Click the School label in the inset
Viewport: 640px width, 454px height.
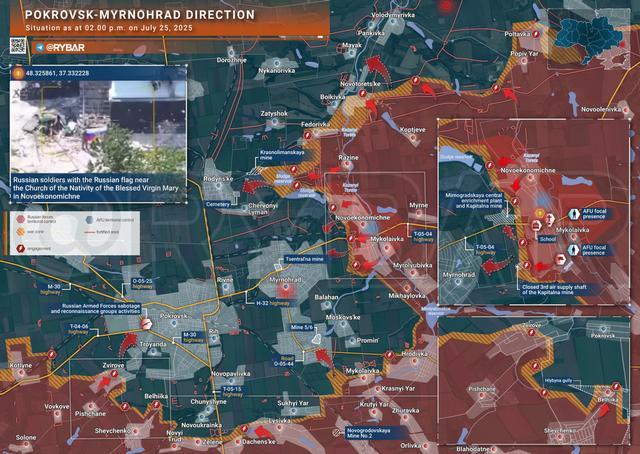(548, 240)
